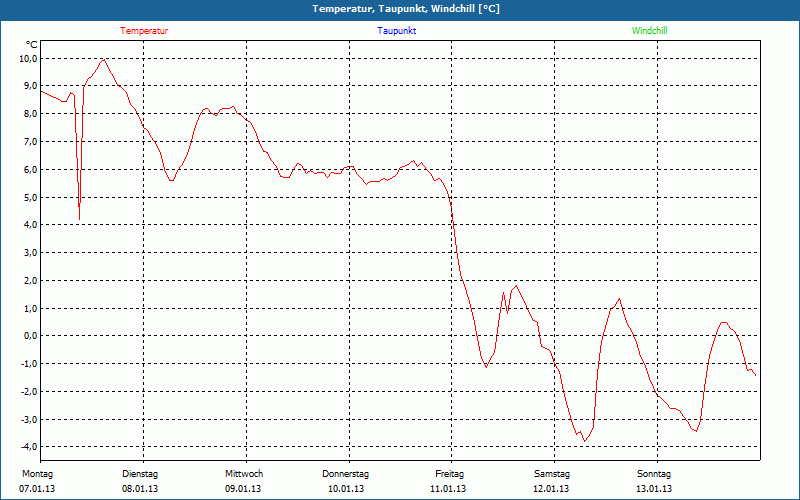
Task: Select the 2,0 y-axis label
Action: tap(31, 280)
